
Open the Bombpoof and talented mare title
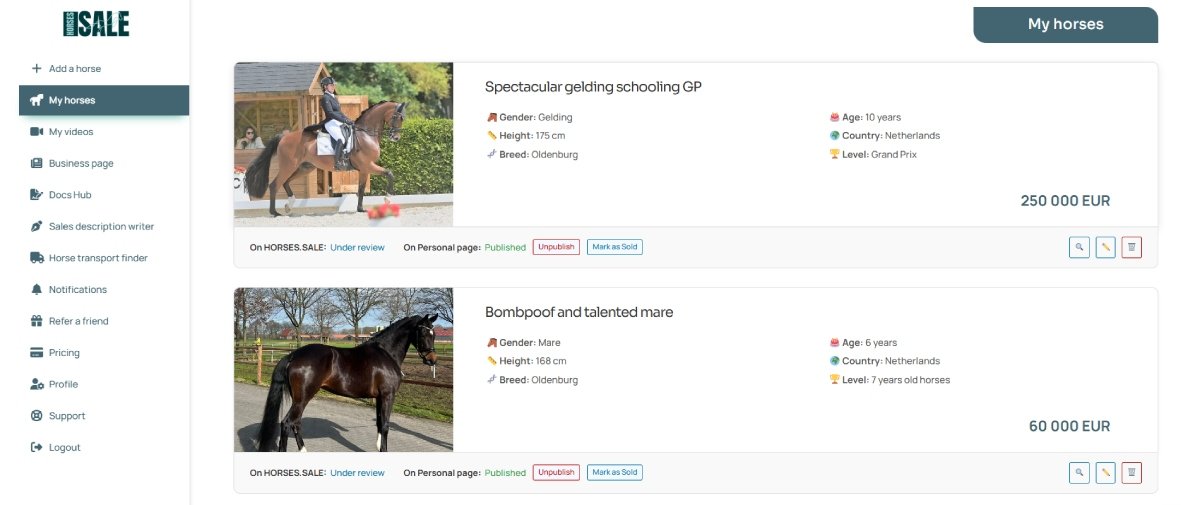[x=579, y=312]
